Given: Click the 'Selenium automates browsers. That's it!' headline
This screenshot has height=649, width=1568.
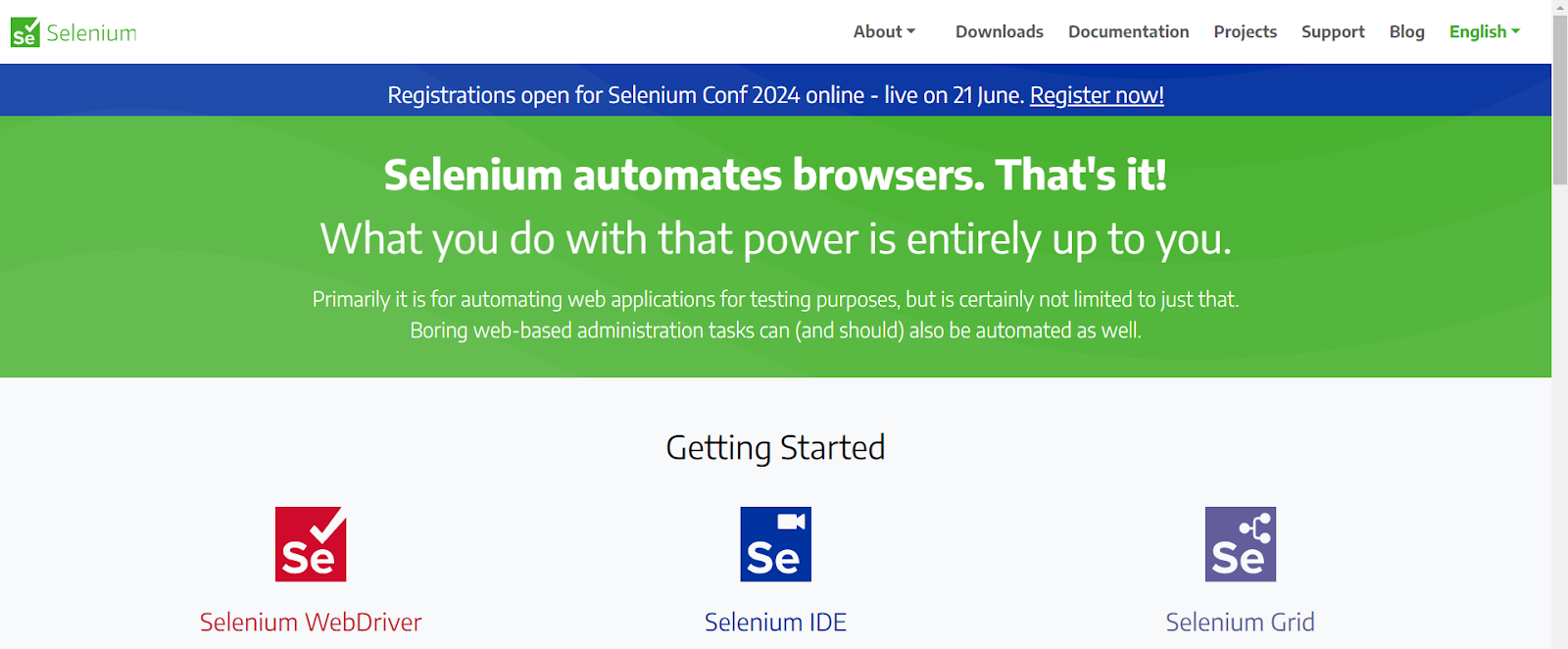Looking at the screenshot, I should tap(775, 175).
